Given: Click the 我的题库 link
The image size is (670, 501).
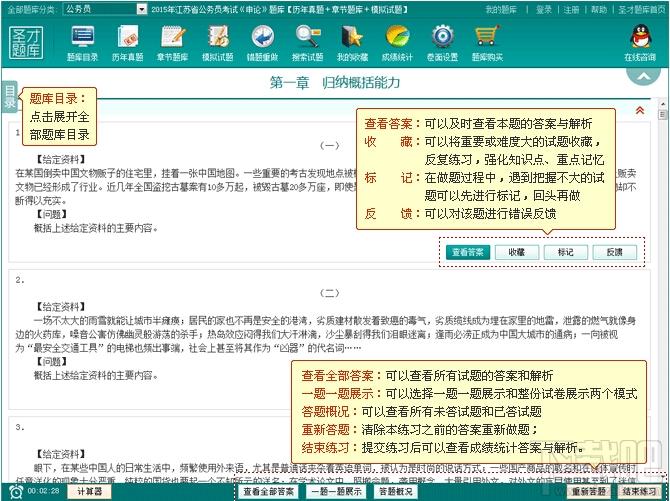Looking at the screenshot, I should pyautogui.click(x=501, y=9).
